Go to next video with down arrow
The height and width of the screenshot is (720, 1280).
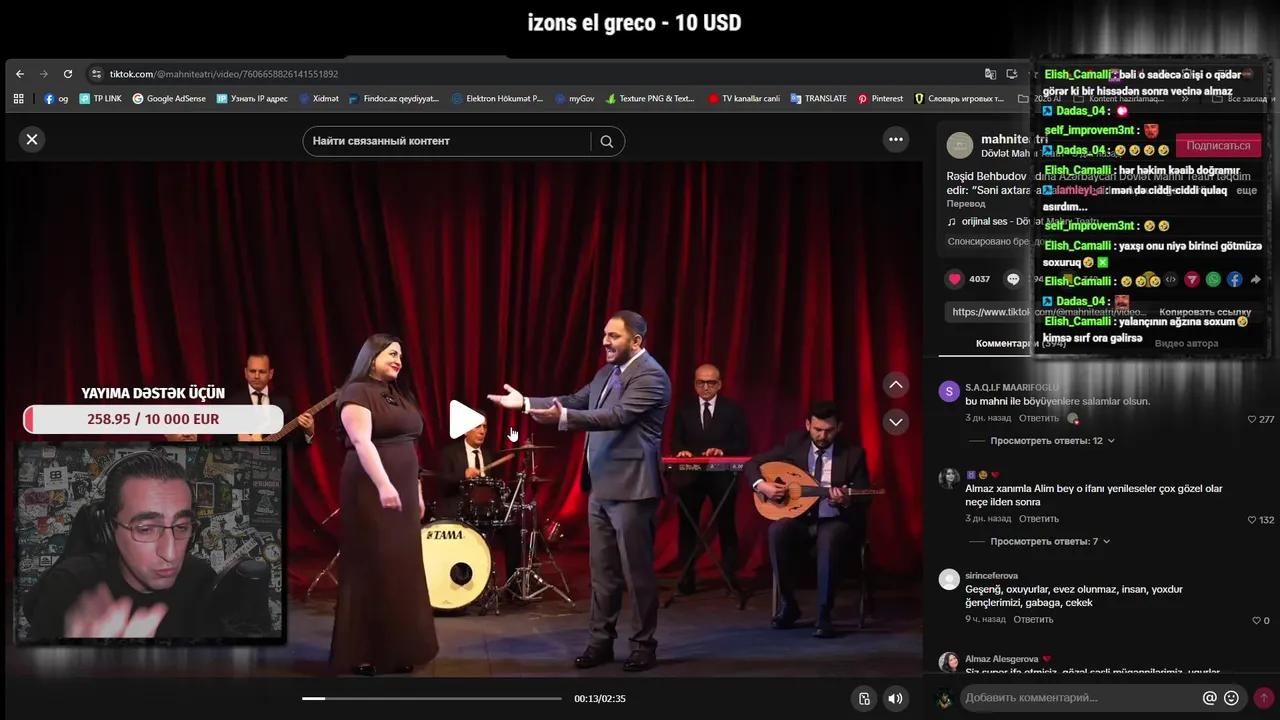point(896,422)
